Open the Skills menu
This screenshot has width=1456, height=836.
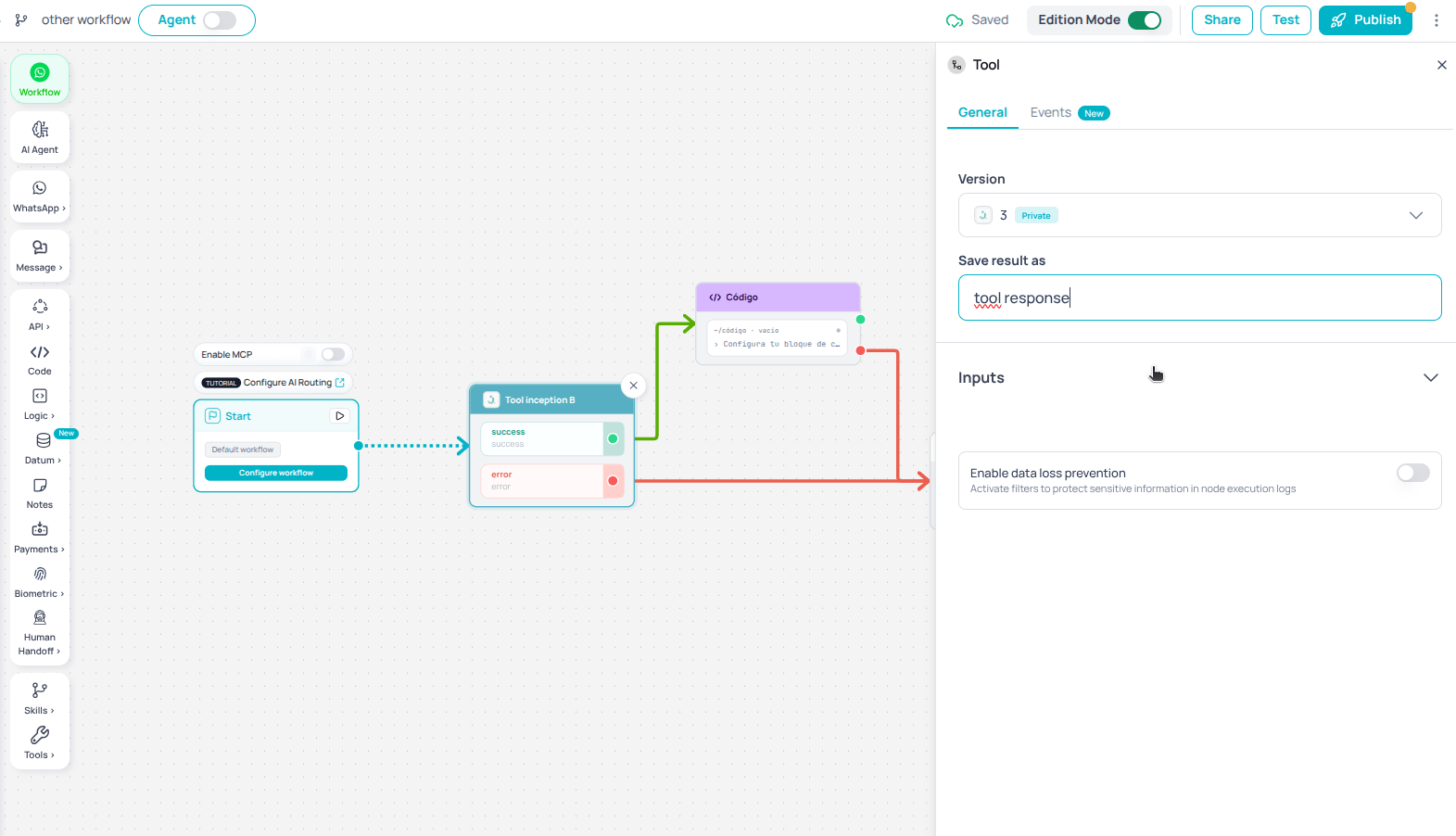(x=40, y=699)
